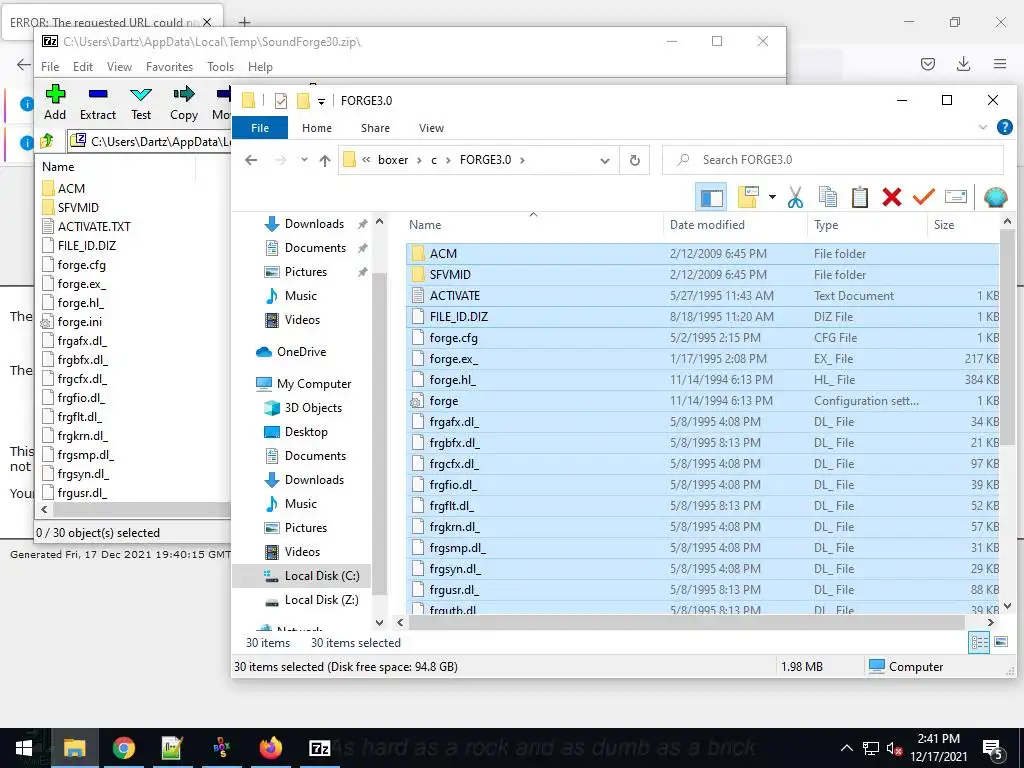Open the File menu in 7-Zip
The image size is (1024, 768).
(x=50, y=67)
